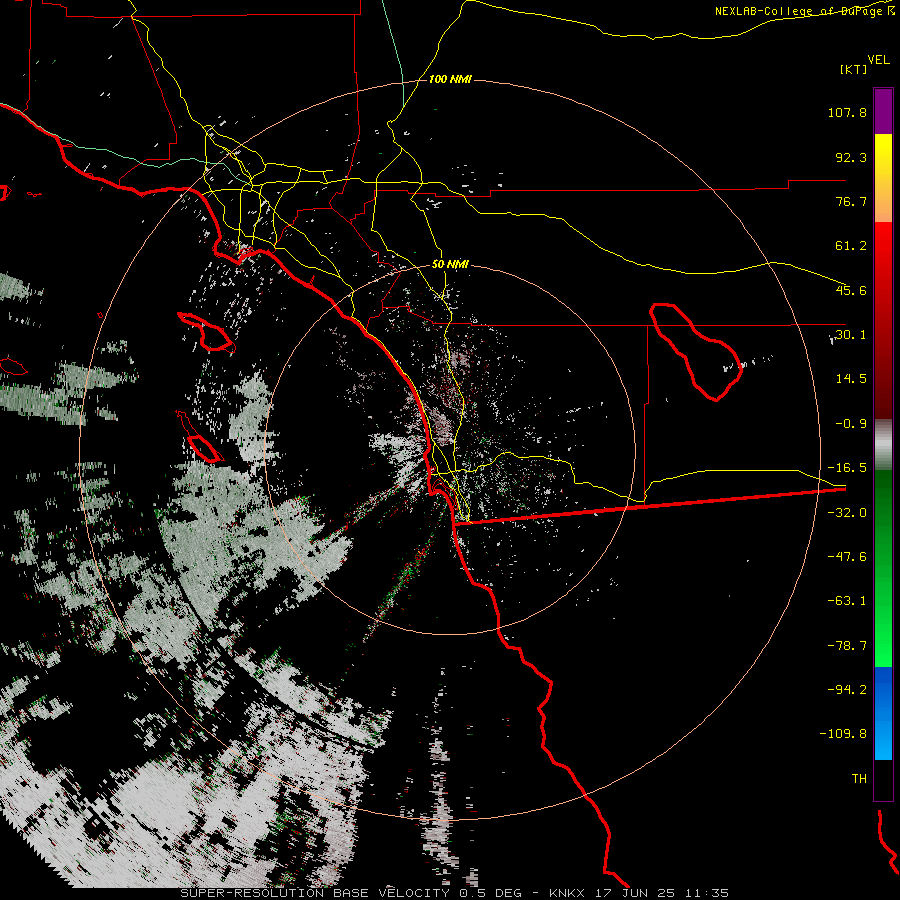Select the 76.7 legend value
The height and width of the screenshot is (900, 900).
pos(851,201)
